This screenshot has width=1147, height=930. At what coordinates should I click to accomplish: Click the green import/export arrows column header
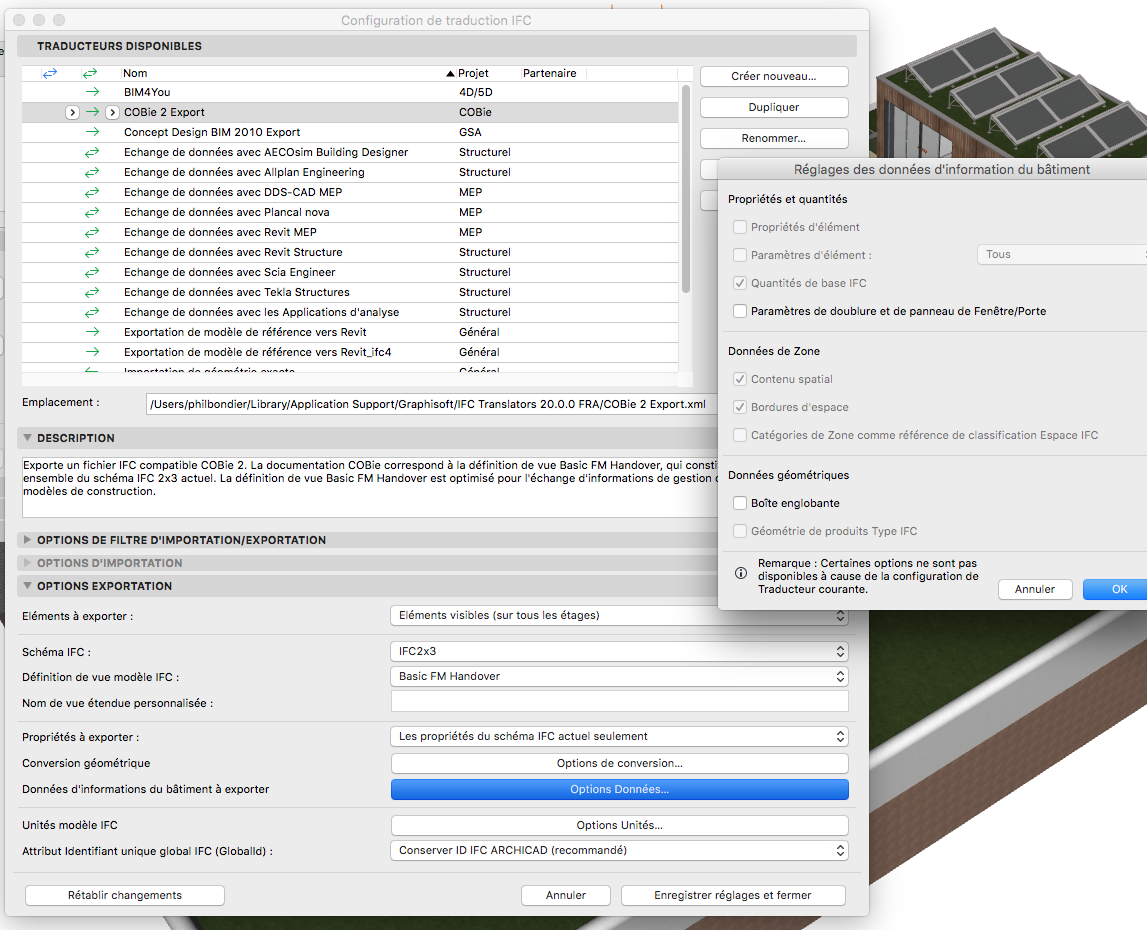(91, 73)
